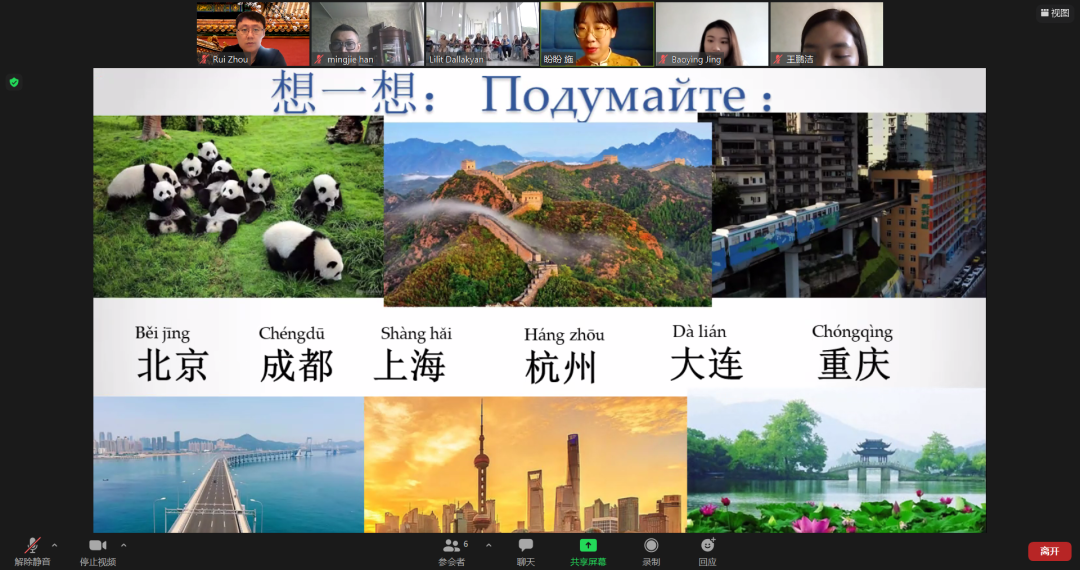
Task: Click the pandas photo on the slide
Action: pos(238,207)
